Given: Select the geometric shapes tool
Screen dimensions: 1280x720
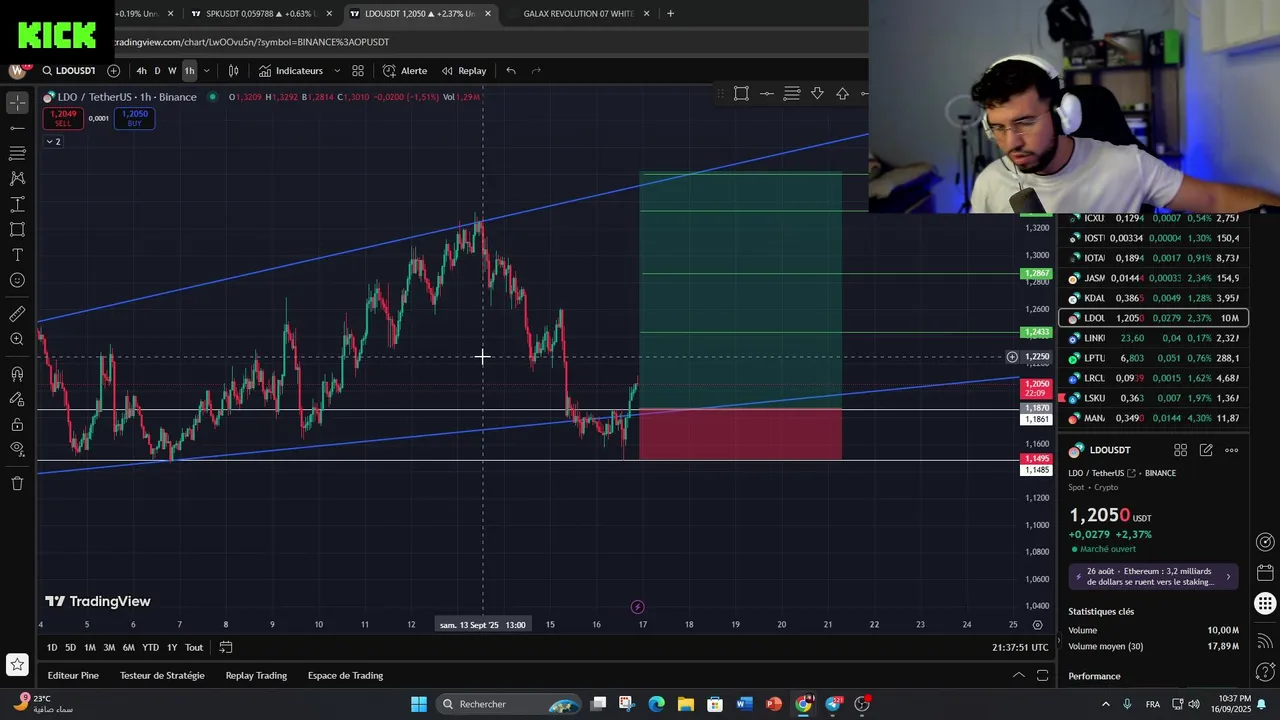Looking at the screenshot, I should (17, 229).
